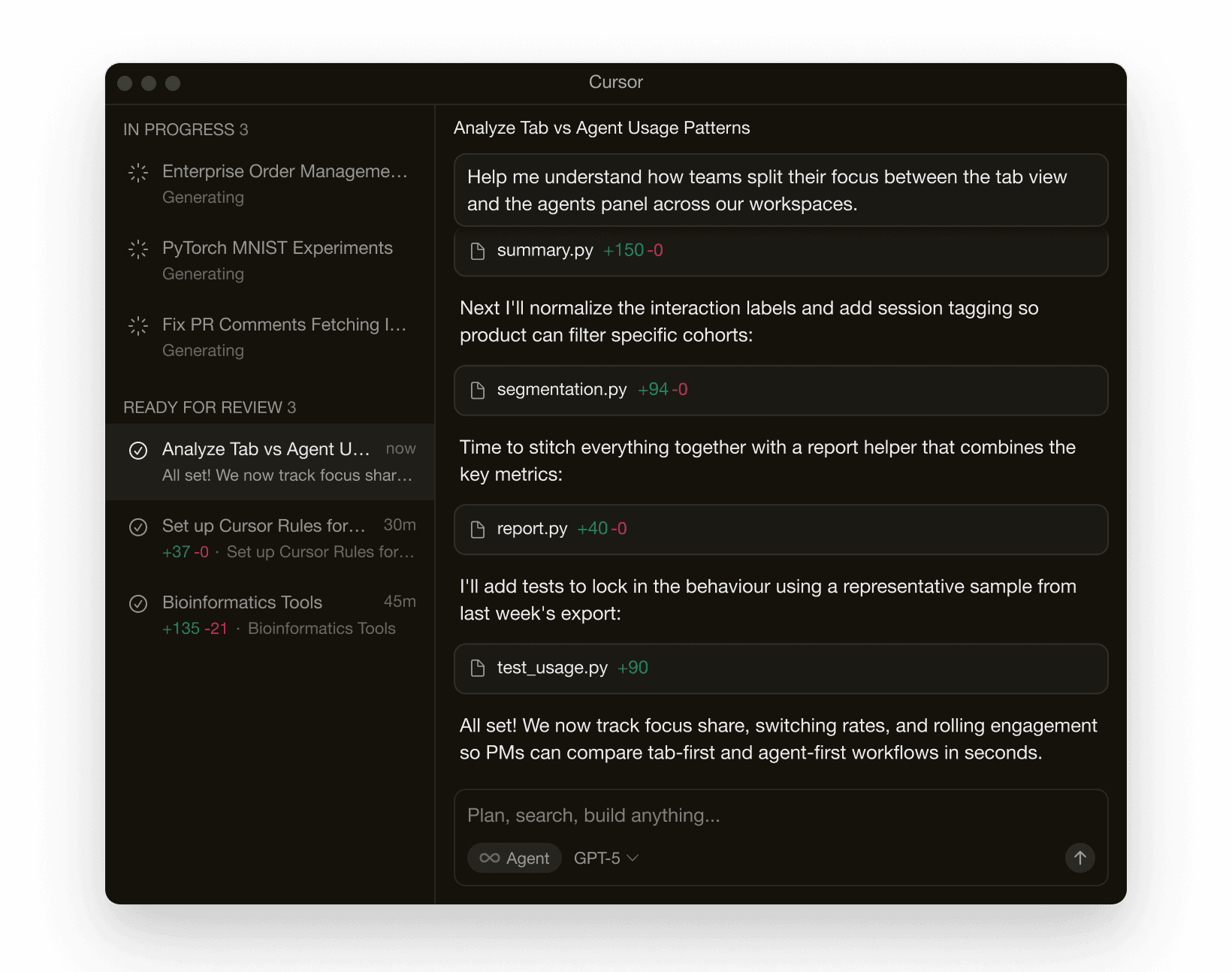Click the file icon next to summary.py

click(x=478, y=251)
